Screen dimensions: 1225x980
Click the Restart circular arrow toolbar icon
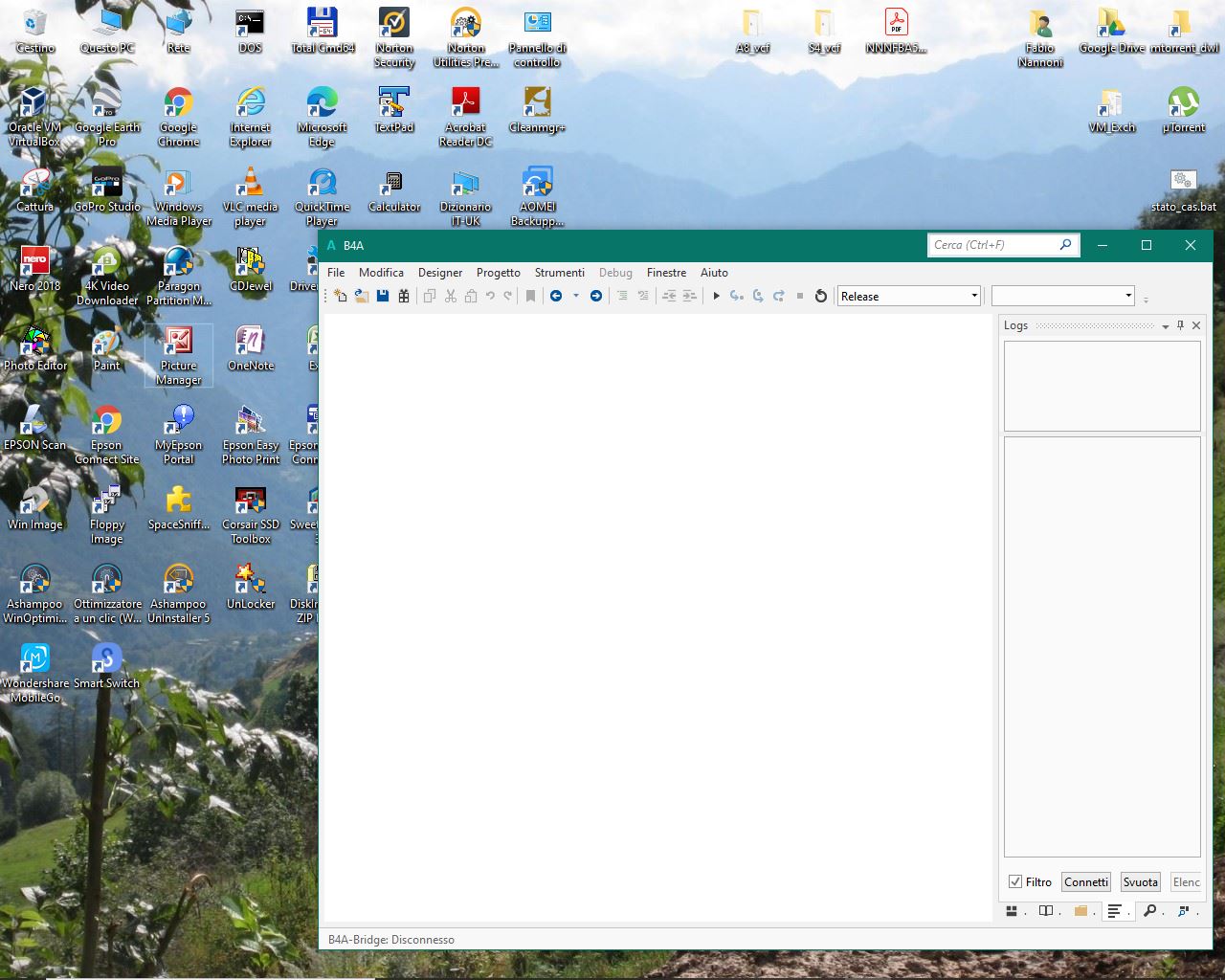point(821,296)
